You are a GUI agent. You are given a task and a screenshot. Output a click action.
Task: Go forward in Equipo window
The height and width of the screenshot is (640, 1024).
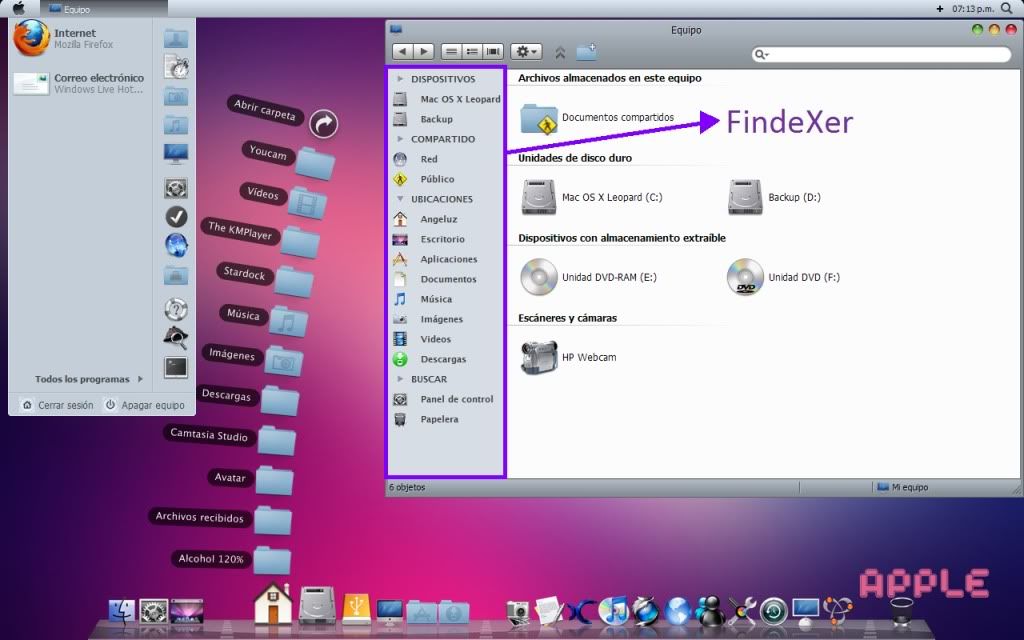pos(423,52)
